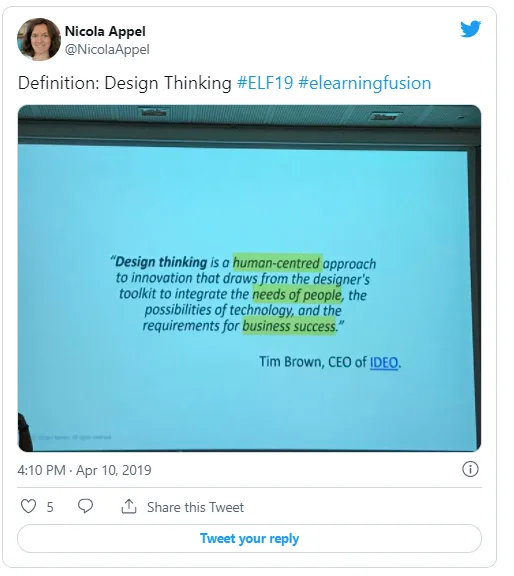The height and width of the screenshot is (576, 514).
Task: Open reply speech bubble icon
Action: pos(86,506)
